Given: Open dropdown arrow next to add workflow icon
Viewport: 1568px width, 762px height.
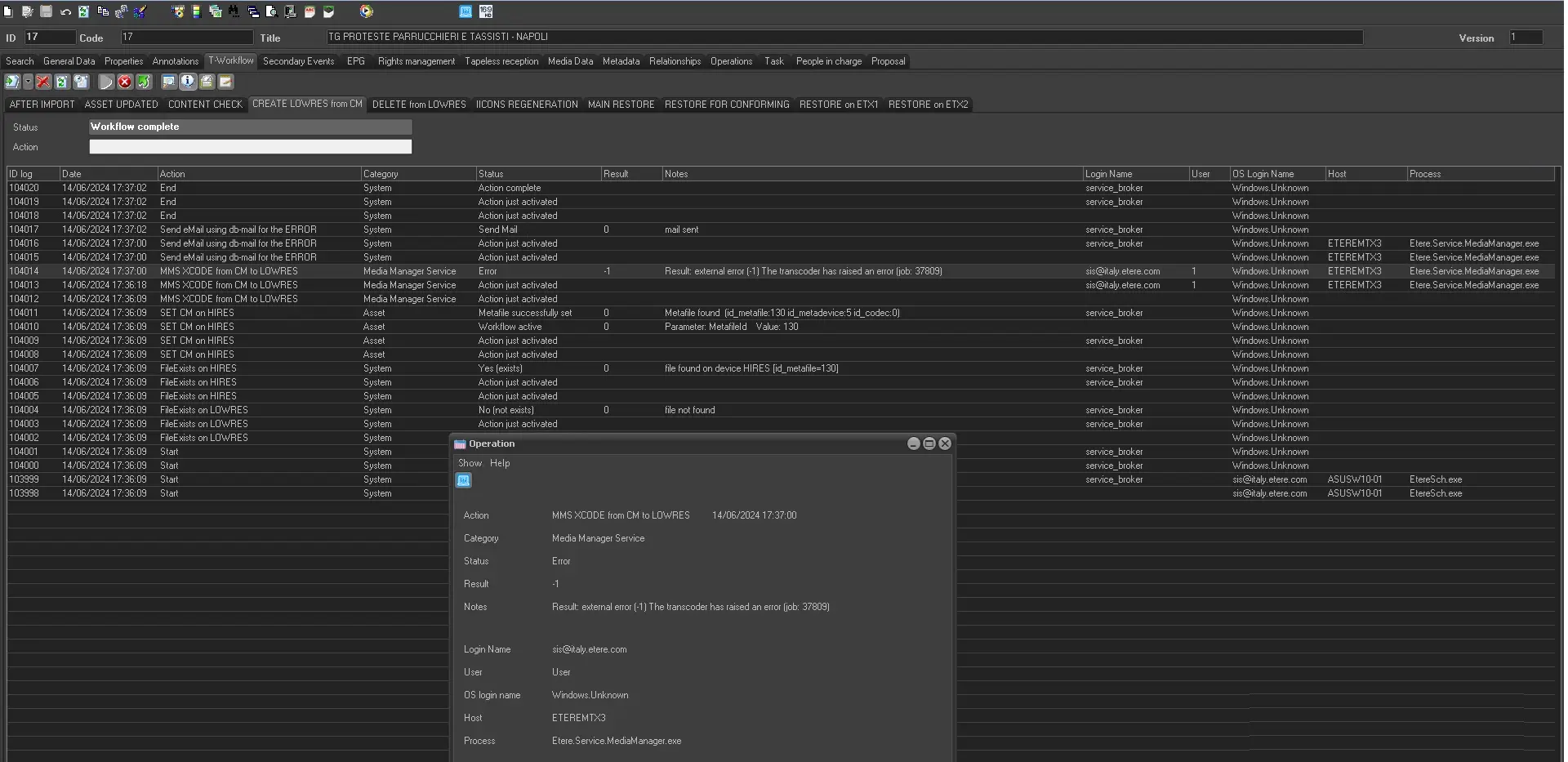Looking at the screenshot, I should click(x=28, y=82).
